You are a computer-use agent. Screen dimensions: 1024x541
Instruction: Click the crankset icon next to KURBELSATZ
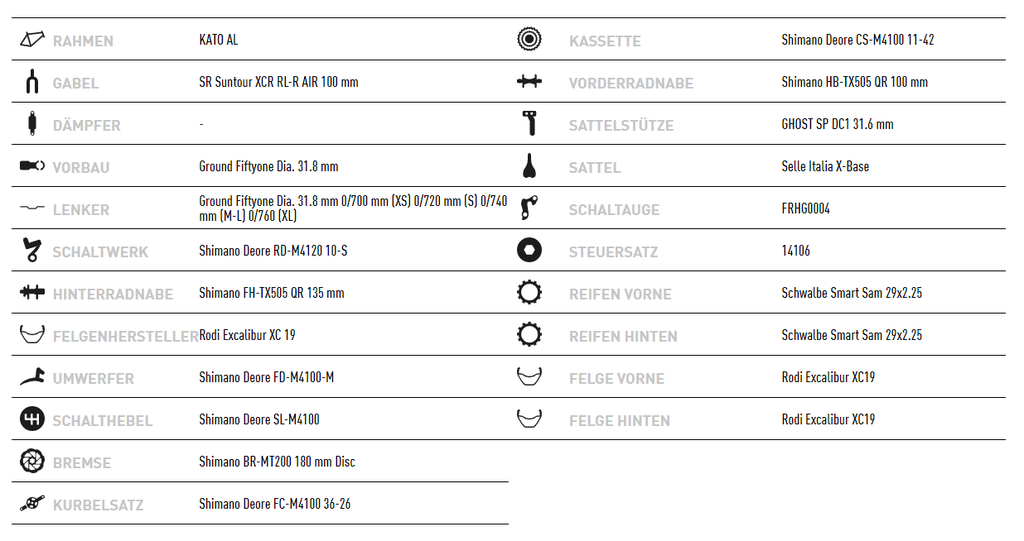pos(32,503)
